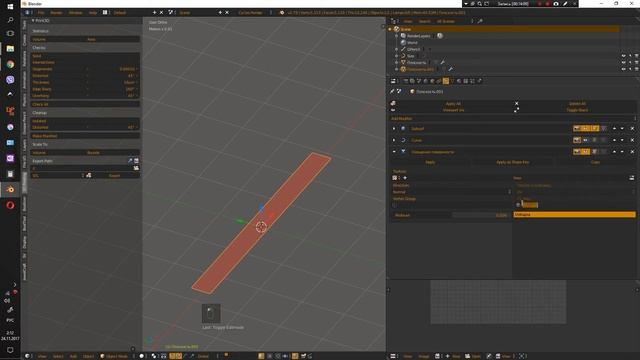Image resolution: width=640 pixels, height=360 pixels.
Task: Click the Google Chrome taskbar icon
Action: (10, 64)
